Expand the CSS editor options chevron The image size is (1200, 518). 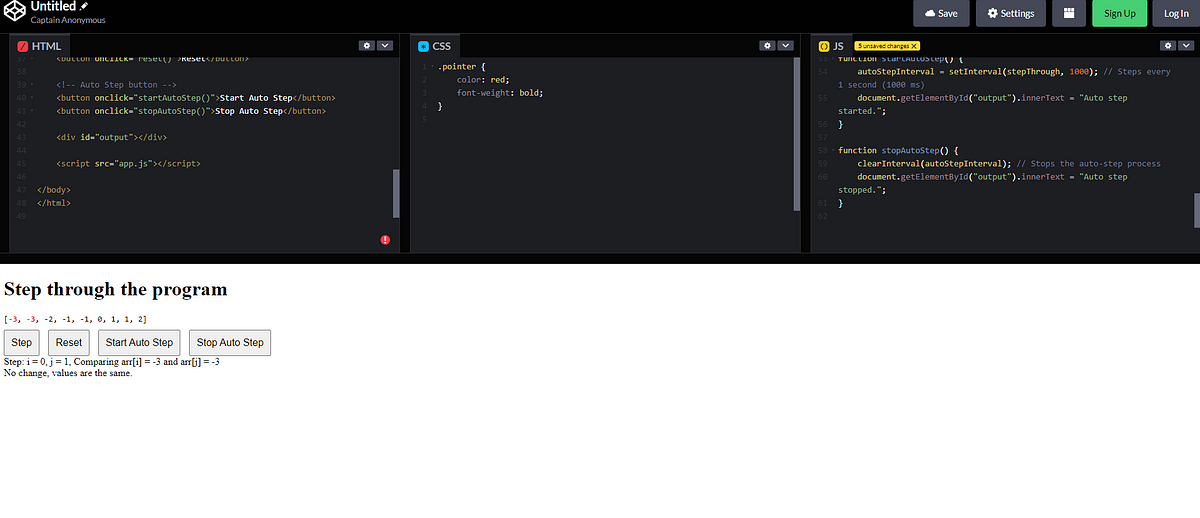pos(785,46)
